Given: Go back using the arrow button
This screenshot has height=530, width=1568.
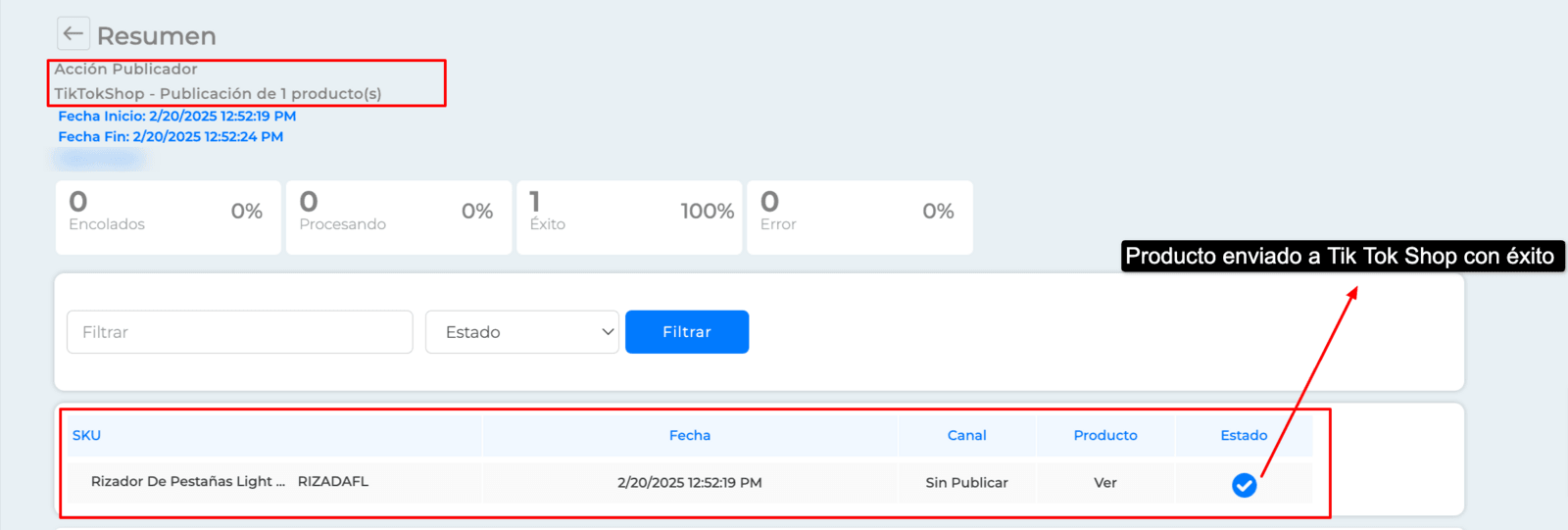Looking at the screenshot, I should point(73,33).
